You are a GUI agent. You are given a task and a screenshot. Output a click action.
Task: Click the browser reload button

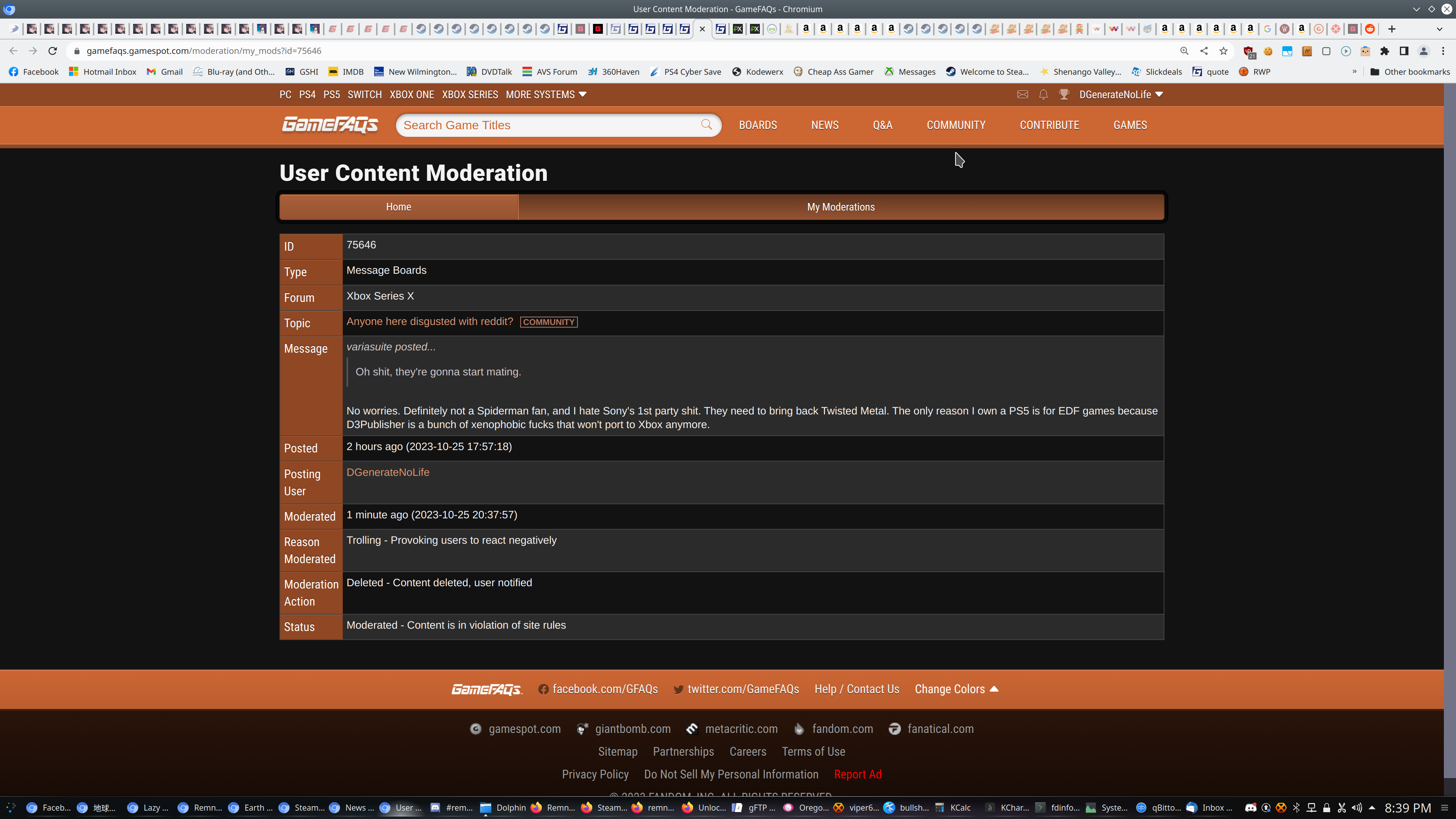53,51
